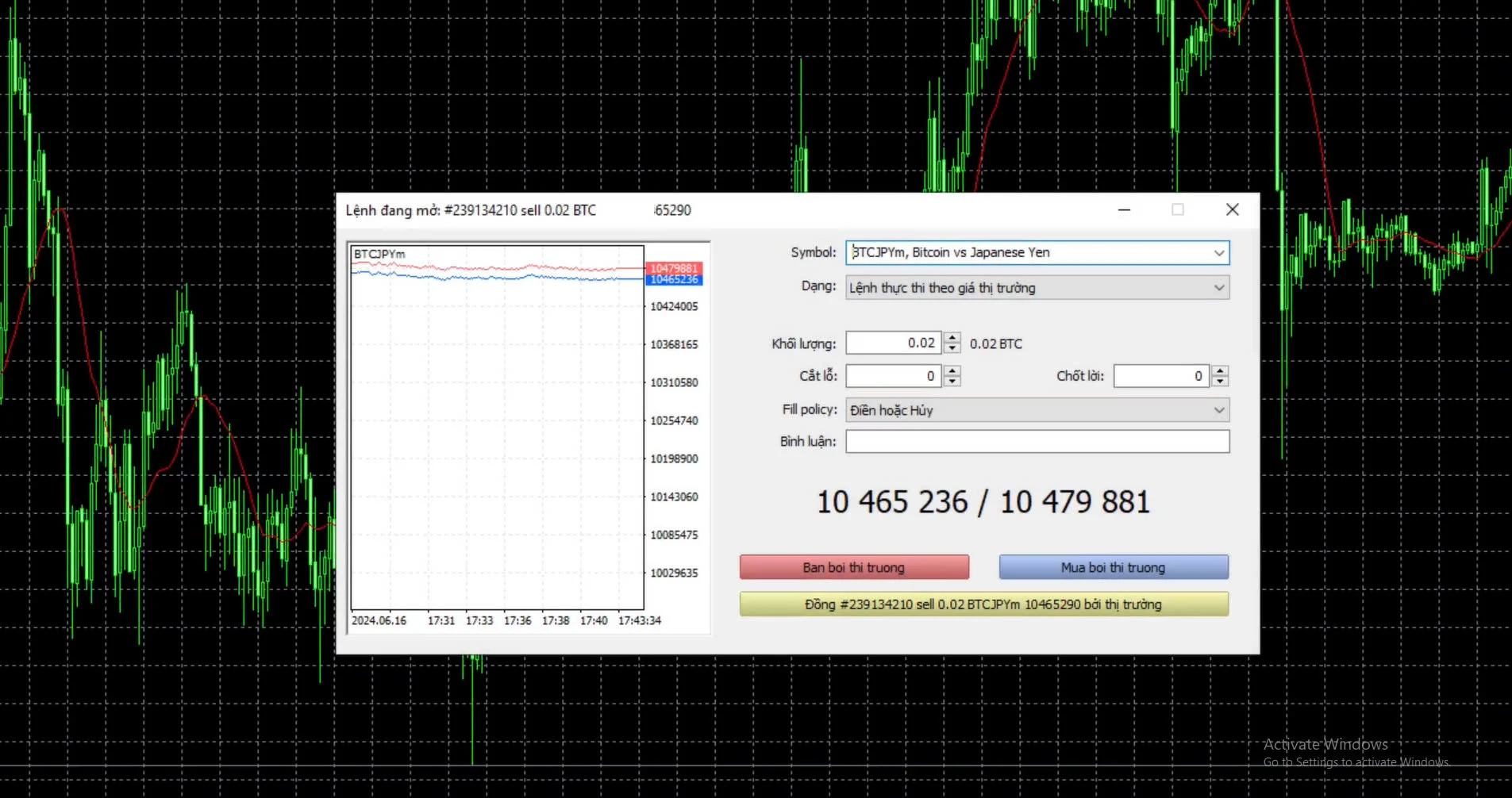Close the order dialog window

pyautogui.click(x=1232, y=209)
